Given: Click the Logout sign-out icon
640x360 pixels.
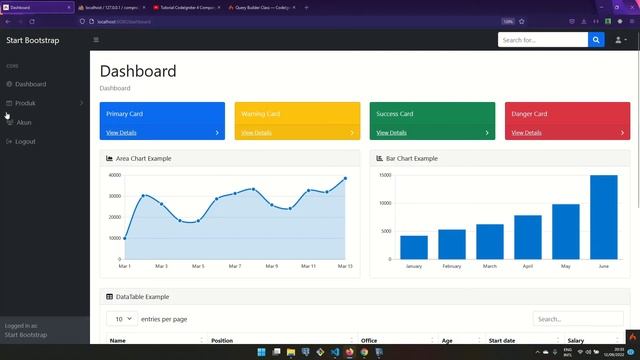Looking at the screenshot, I should coord(9,142).
